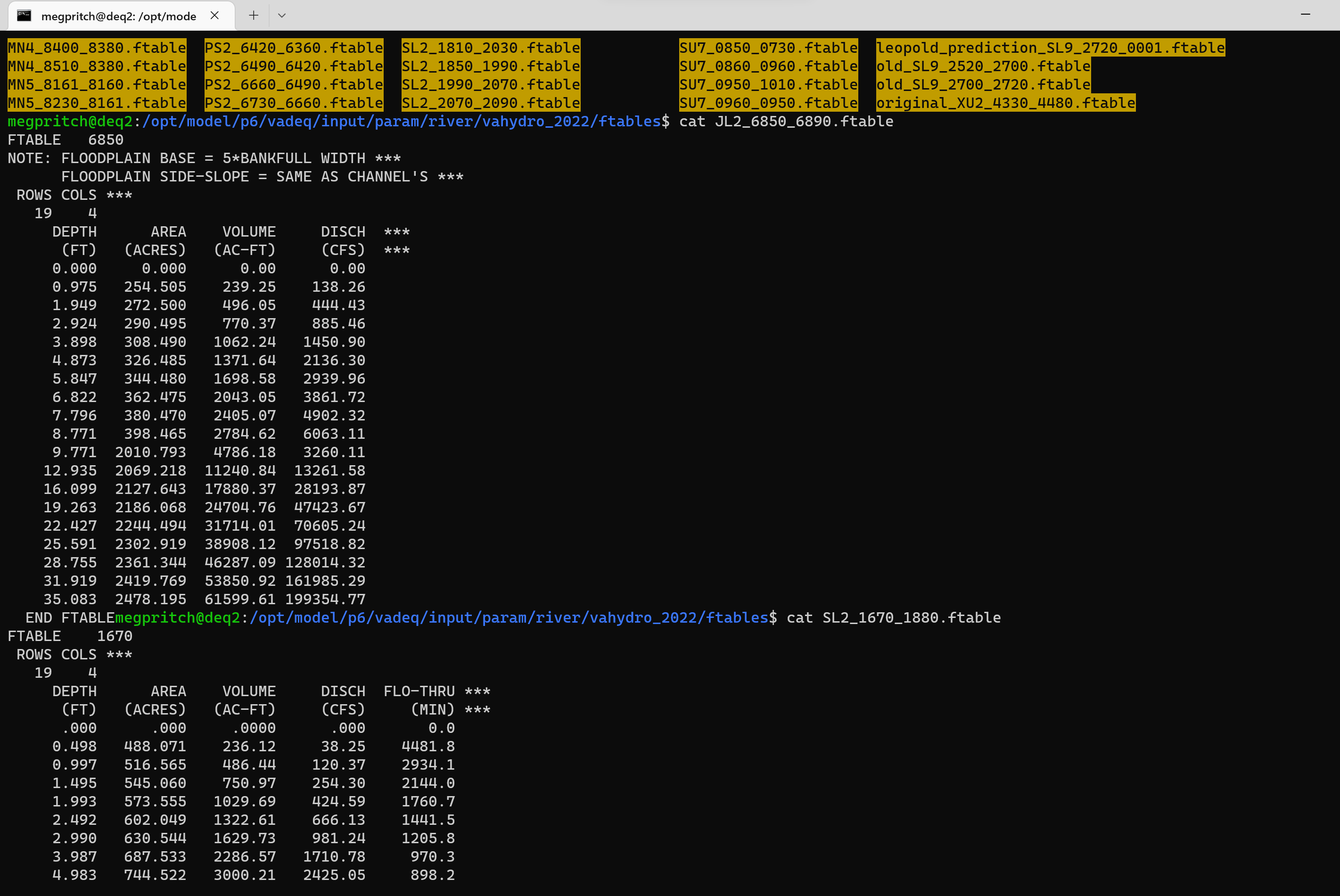Select the PS2_6420_6360.ftable filename
Screen dimensions: 1340x896
click(293, 48)
